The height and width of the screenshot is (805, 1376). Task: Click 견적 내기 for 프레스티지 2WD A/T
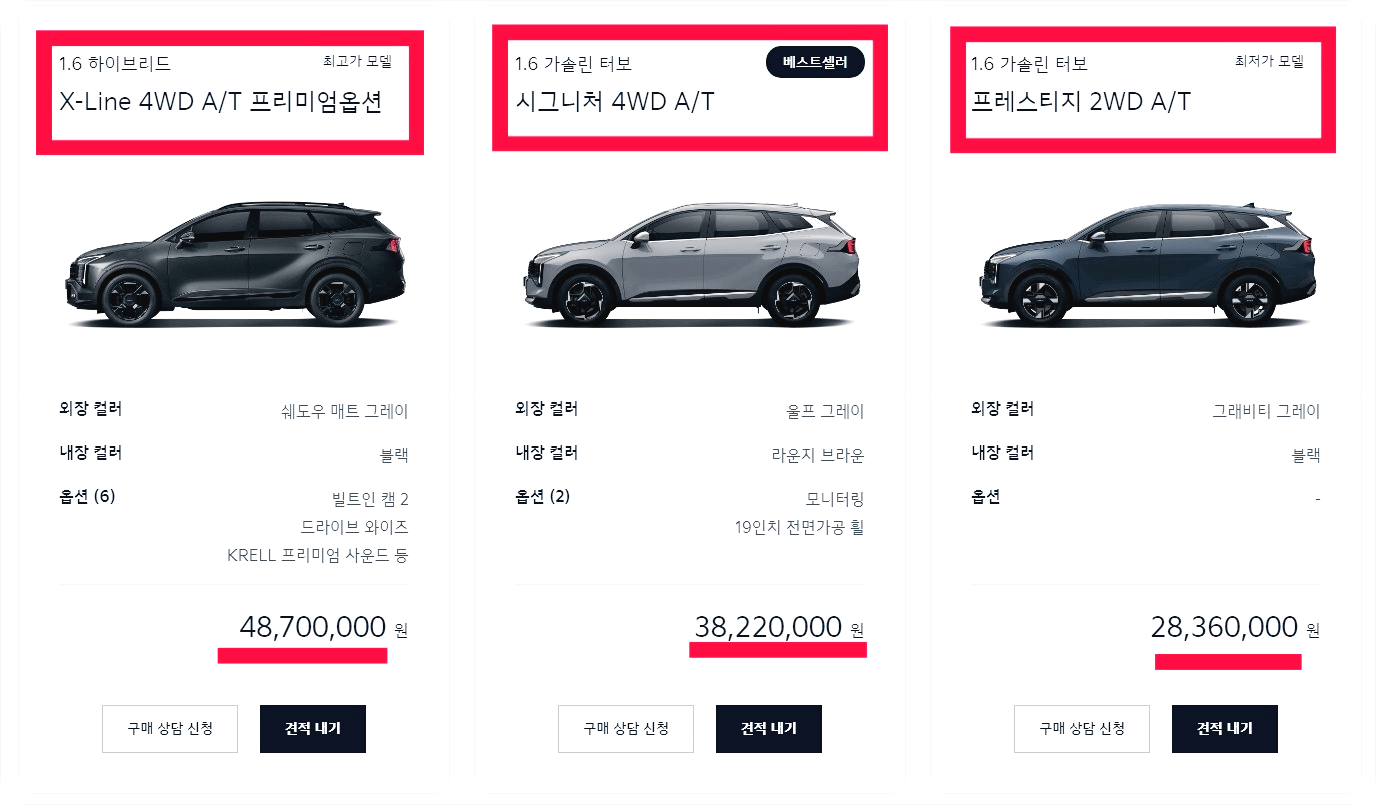coord(1224,728)
